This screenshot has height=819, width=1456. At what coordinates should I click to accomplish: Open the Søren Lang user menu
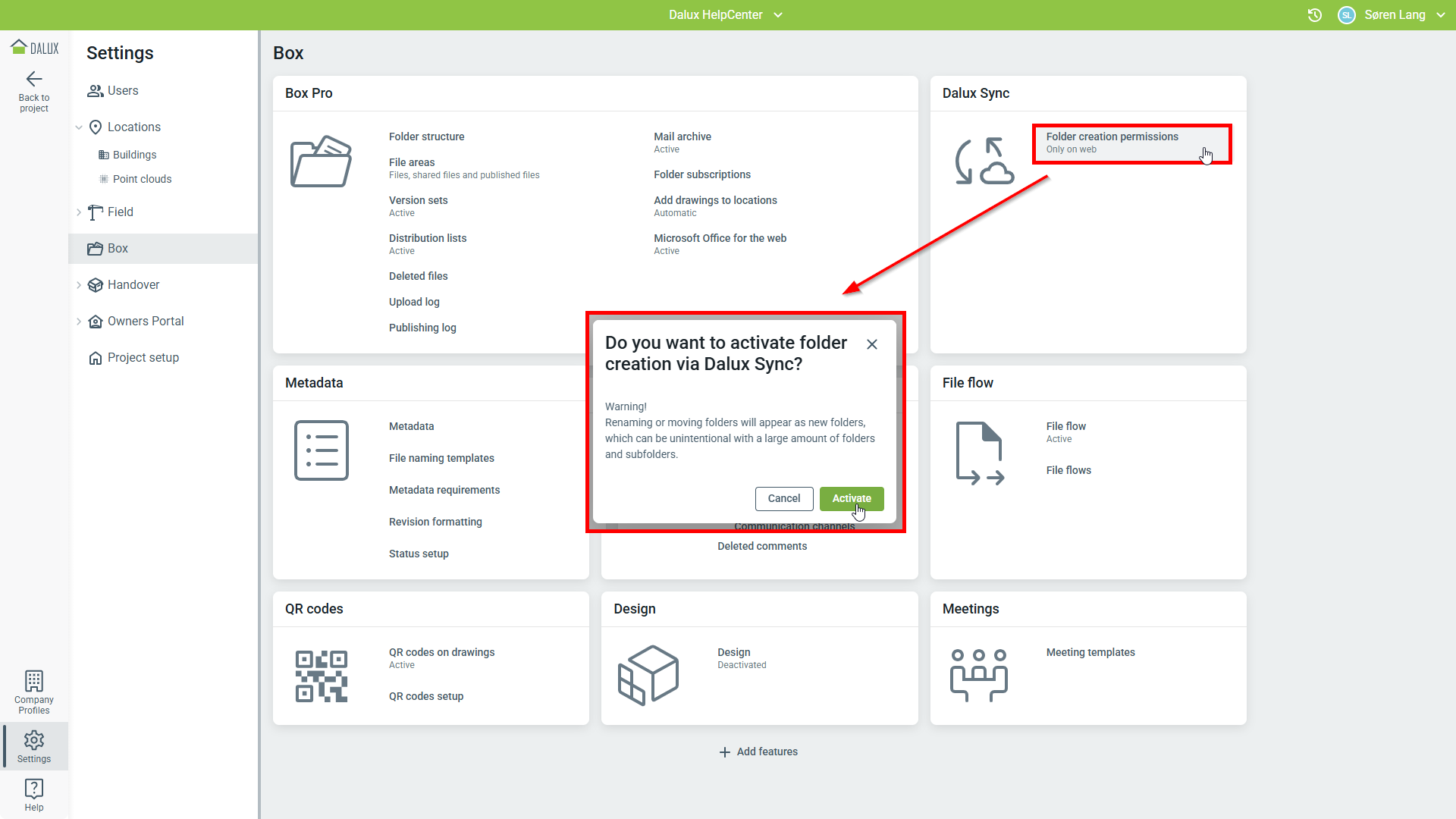(1403, 15)
